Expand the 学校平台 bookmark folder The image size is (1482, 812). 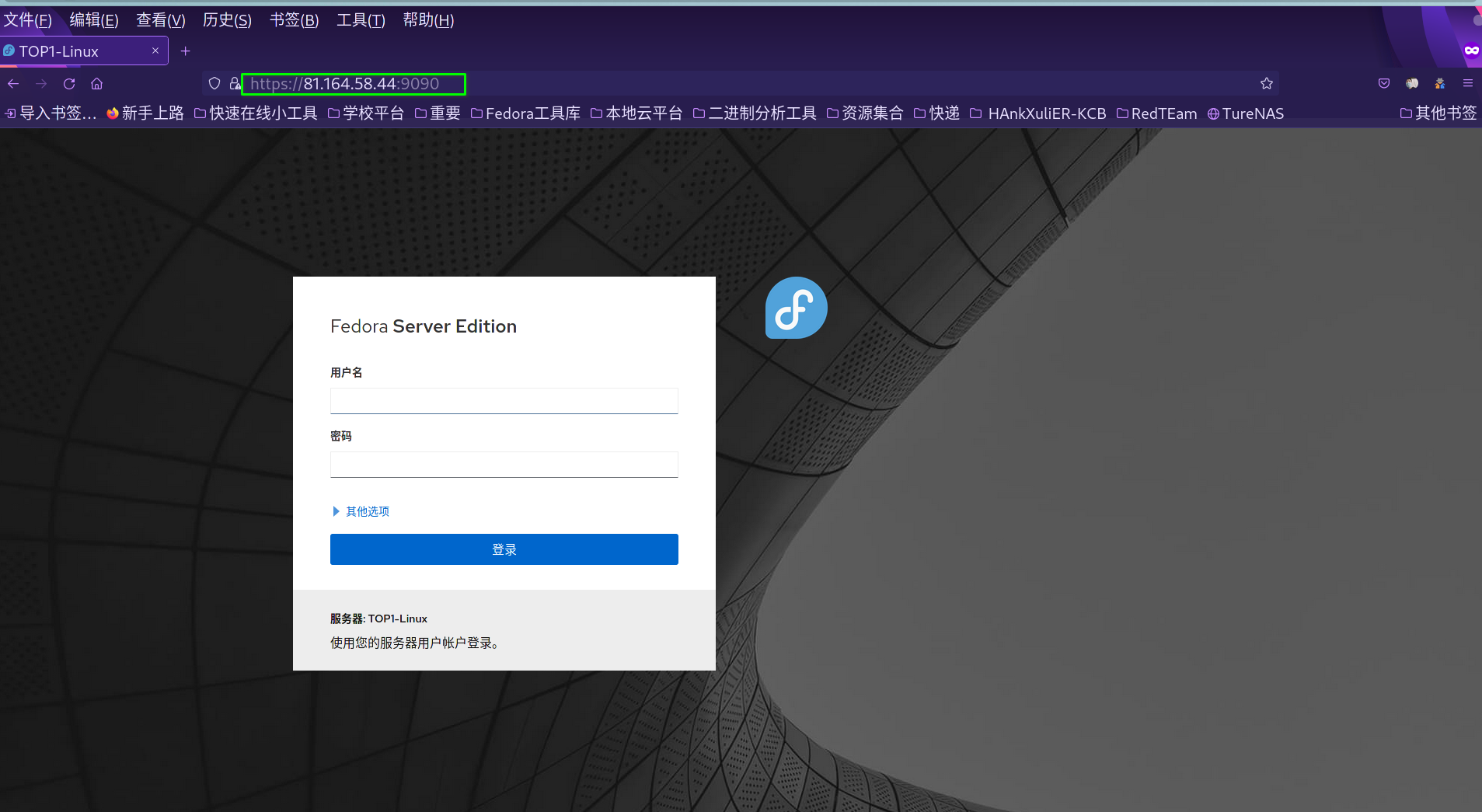pyautogui.click(x=366, y=113)
